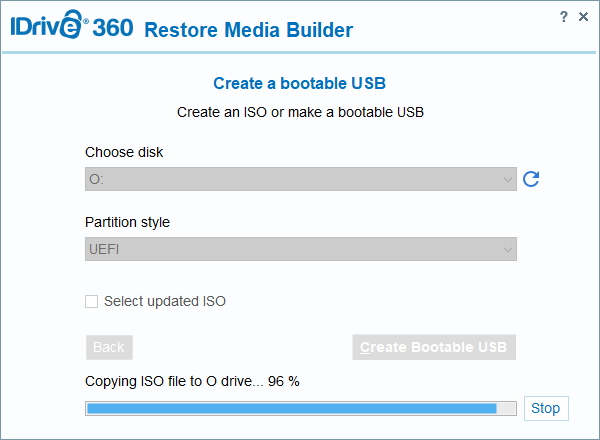
Task: Click the ISO copy progress bar
Action: pos(301,408)
